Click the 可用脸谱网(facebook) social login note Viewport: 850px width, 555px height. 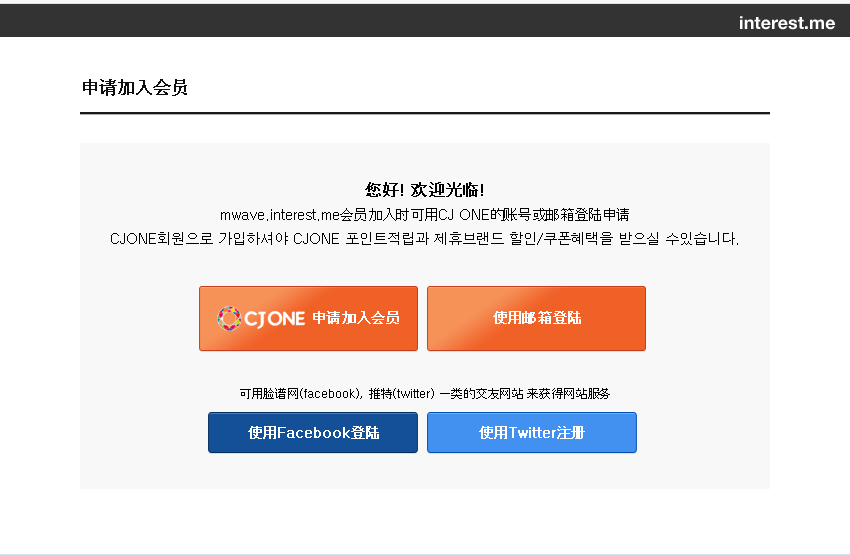pos(424,393)
